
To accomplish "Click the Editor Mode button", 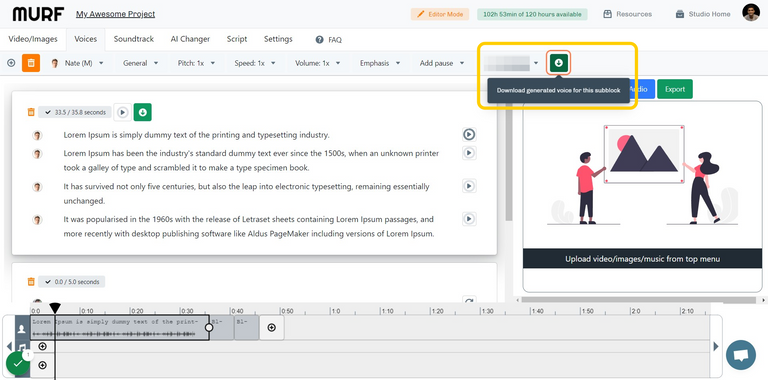I will [440, 14].
